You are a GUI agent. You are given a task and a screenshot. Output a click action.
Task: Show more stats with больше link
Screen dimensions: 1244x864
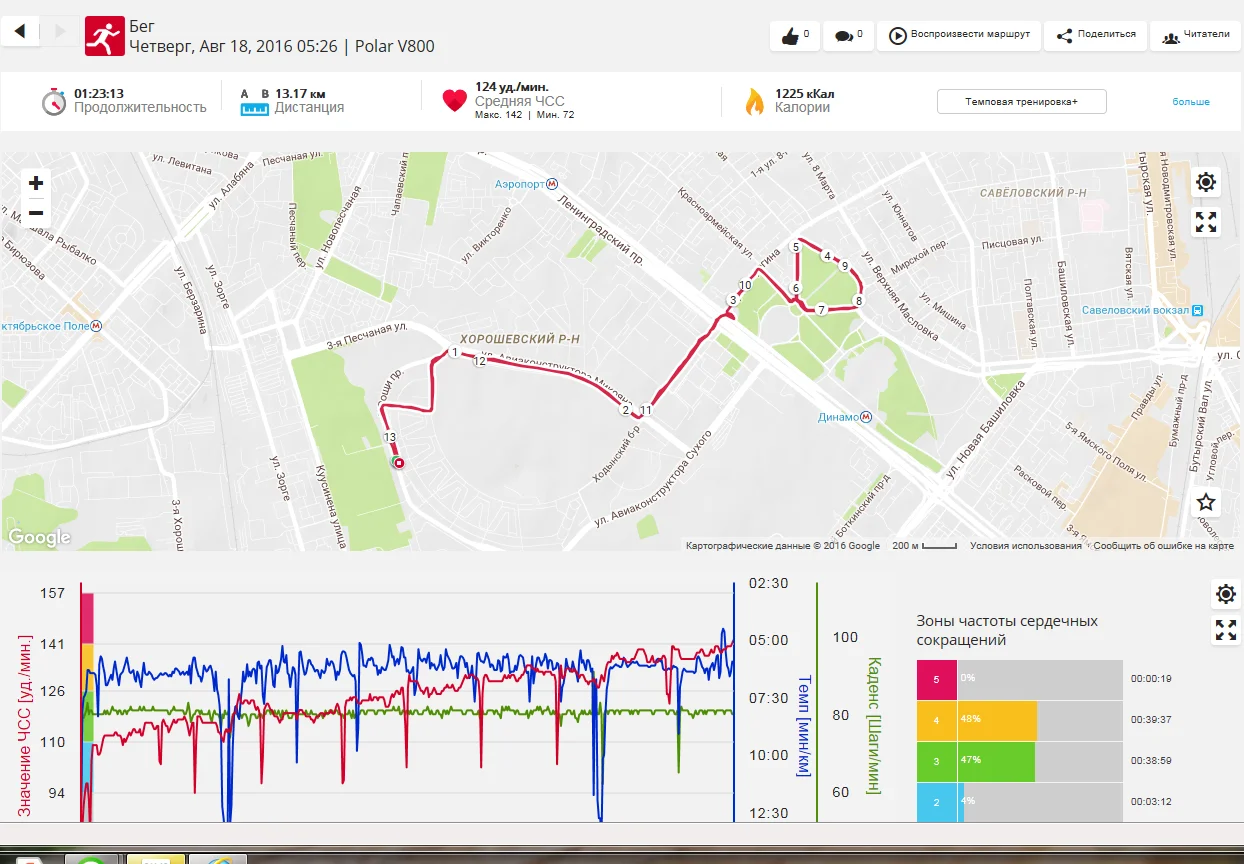[1191, 102]
